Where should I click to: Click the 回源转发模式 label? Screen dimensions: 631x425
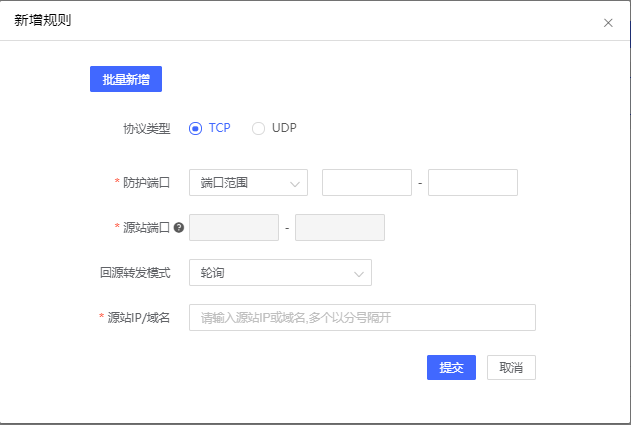135,273
